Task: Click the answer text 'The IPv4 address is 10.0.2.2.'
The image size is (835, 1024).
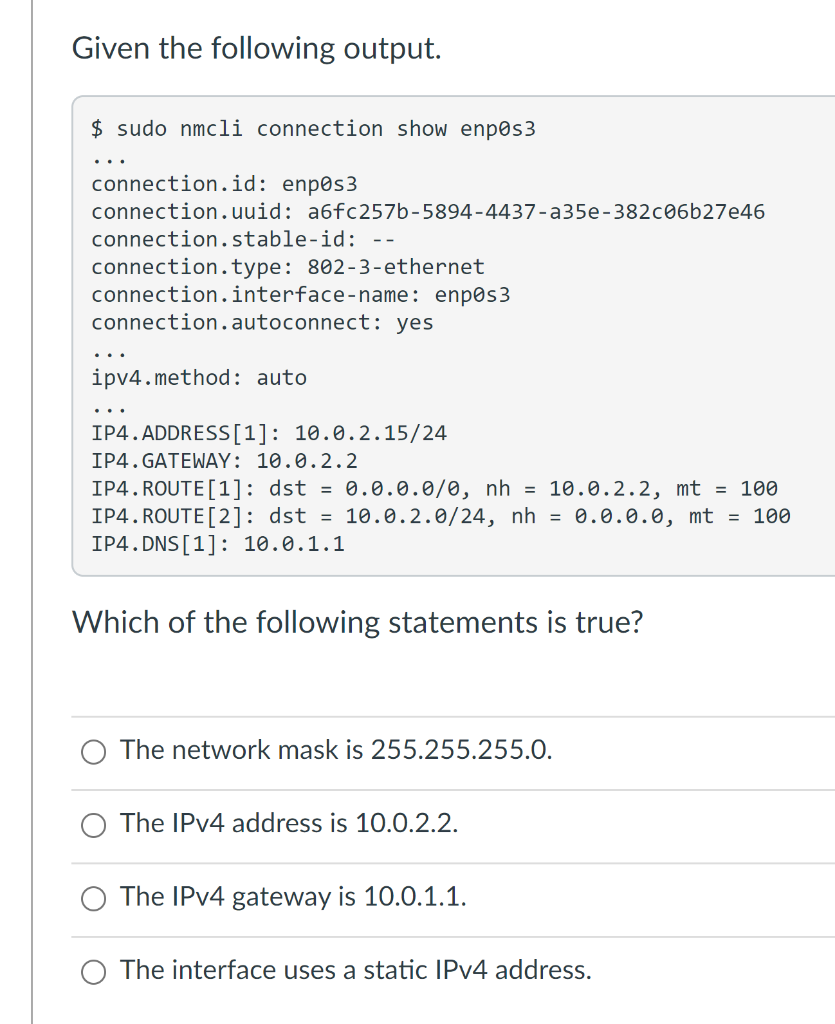Action: click(x=289, y=823)
